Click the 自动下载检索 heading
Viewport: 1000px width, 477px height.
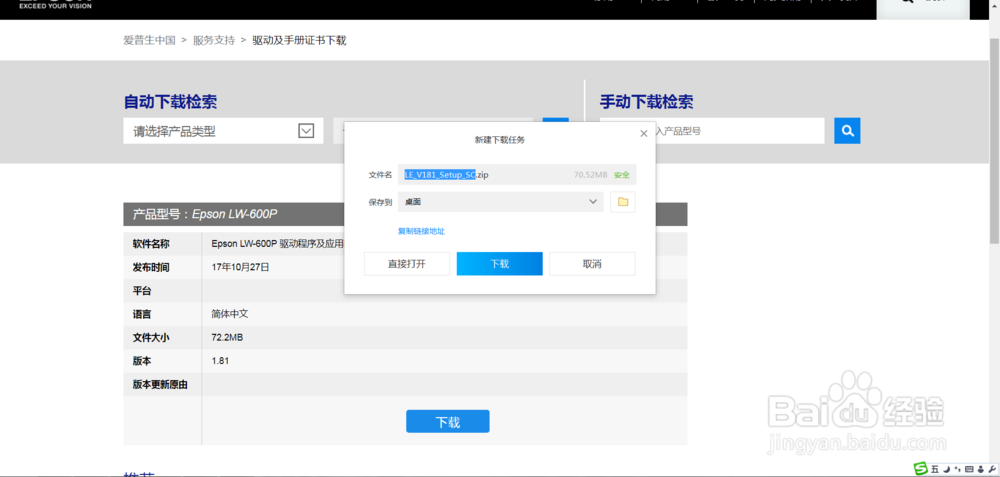tap(170, 102)
